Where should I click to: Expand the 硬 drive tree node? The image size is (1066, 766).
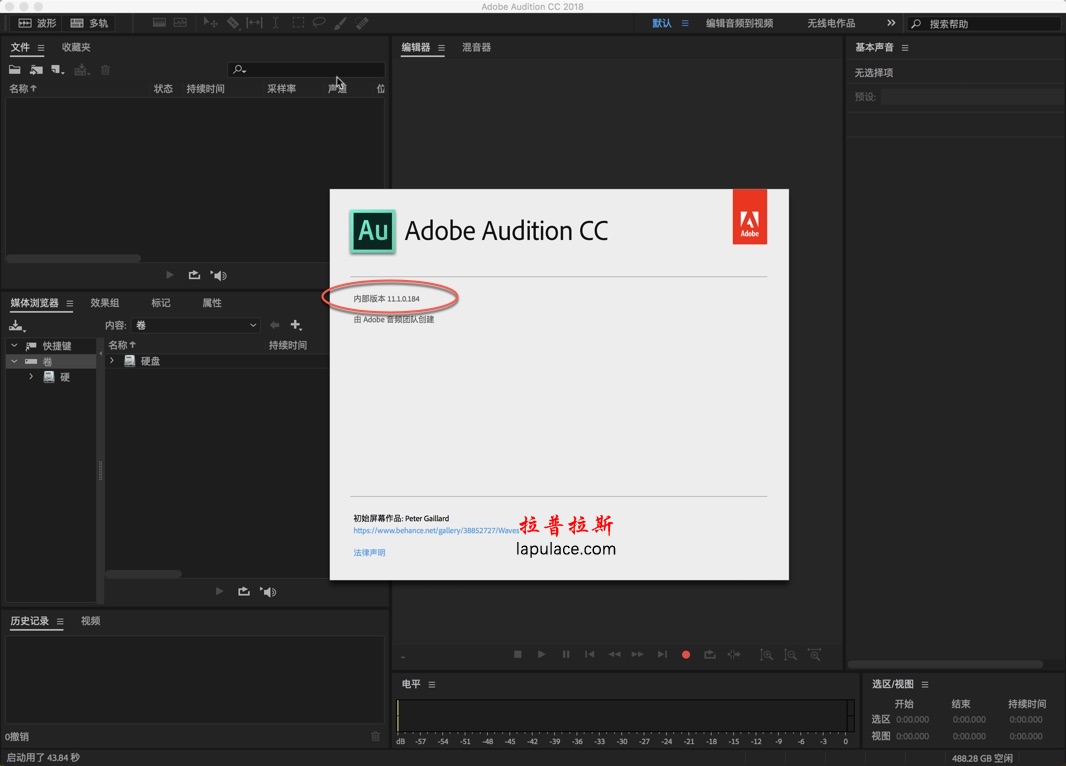[31, 376]
